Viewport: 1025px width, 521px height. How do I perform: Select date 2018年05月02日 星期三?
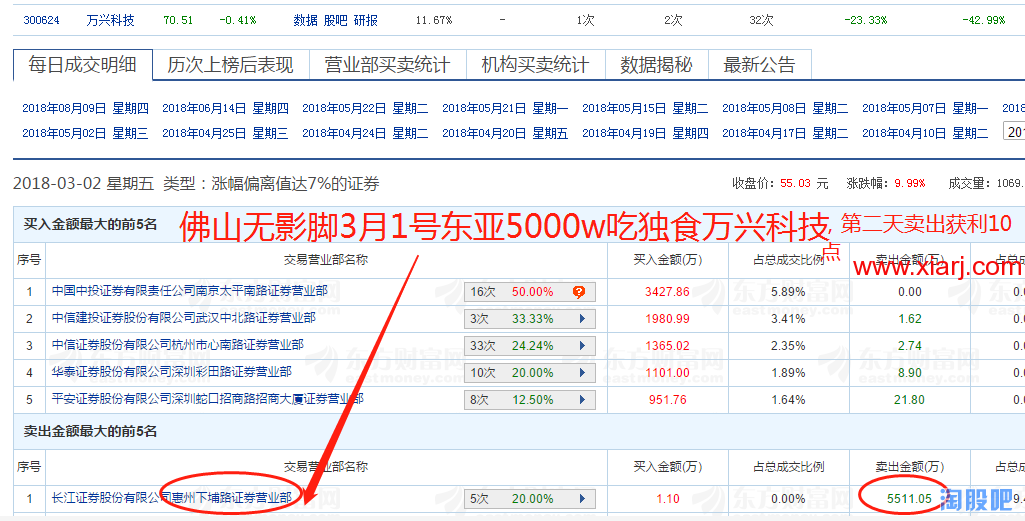click(86, 134)
